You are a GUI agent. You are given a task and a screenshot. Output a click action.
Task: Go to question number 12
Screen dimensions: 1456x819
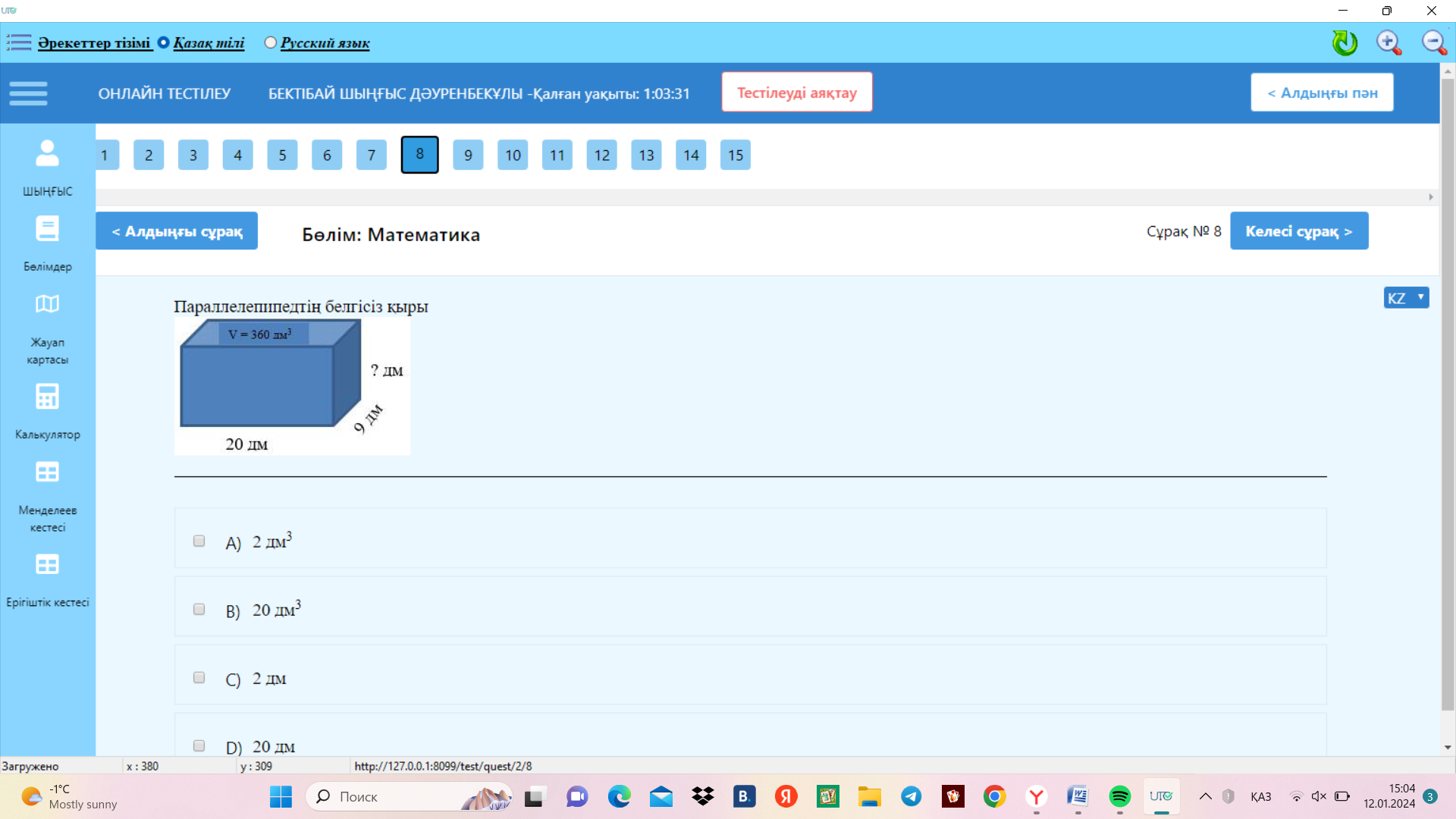(x=601, y=155)
